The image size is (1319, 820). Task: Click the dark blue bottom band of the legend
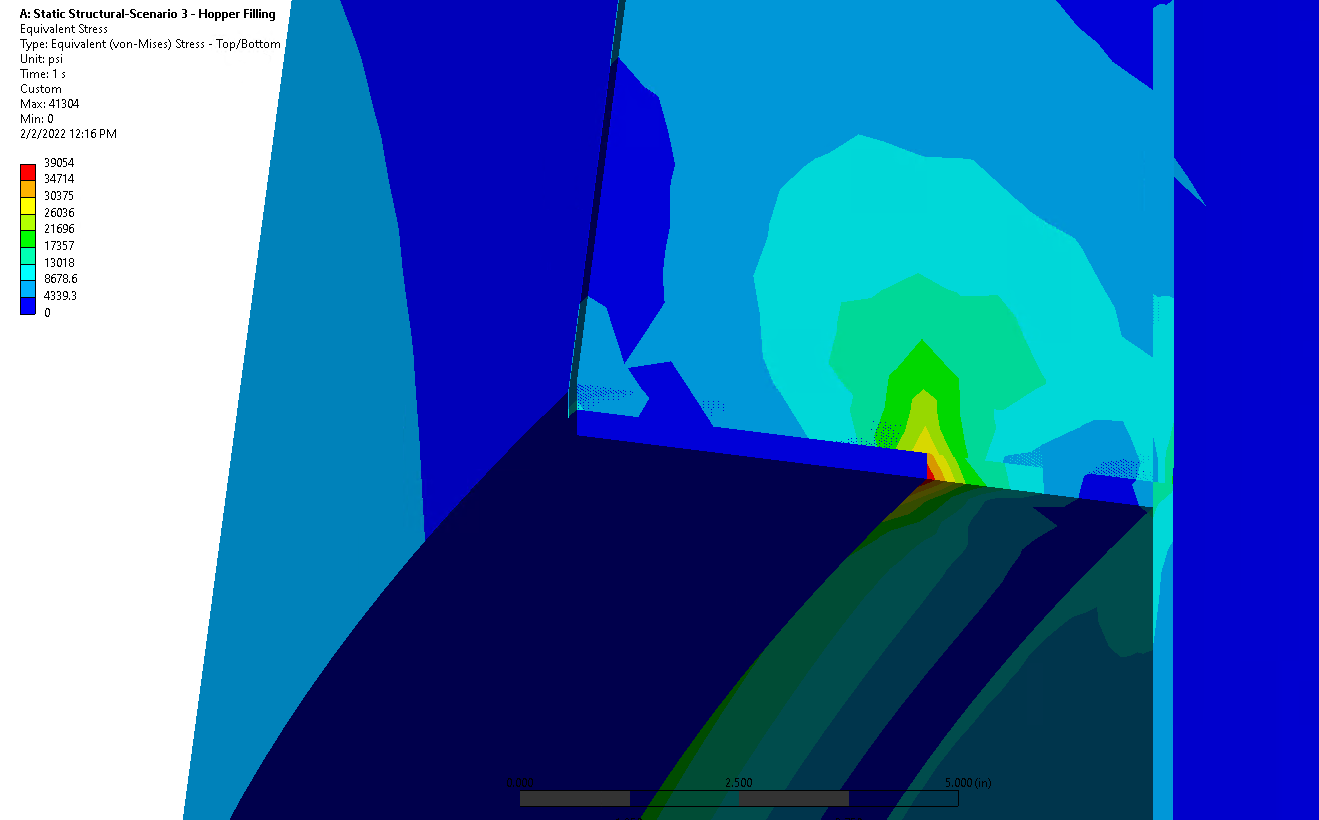tap(28, 305)
